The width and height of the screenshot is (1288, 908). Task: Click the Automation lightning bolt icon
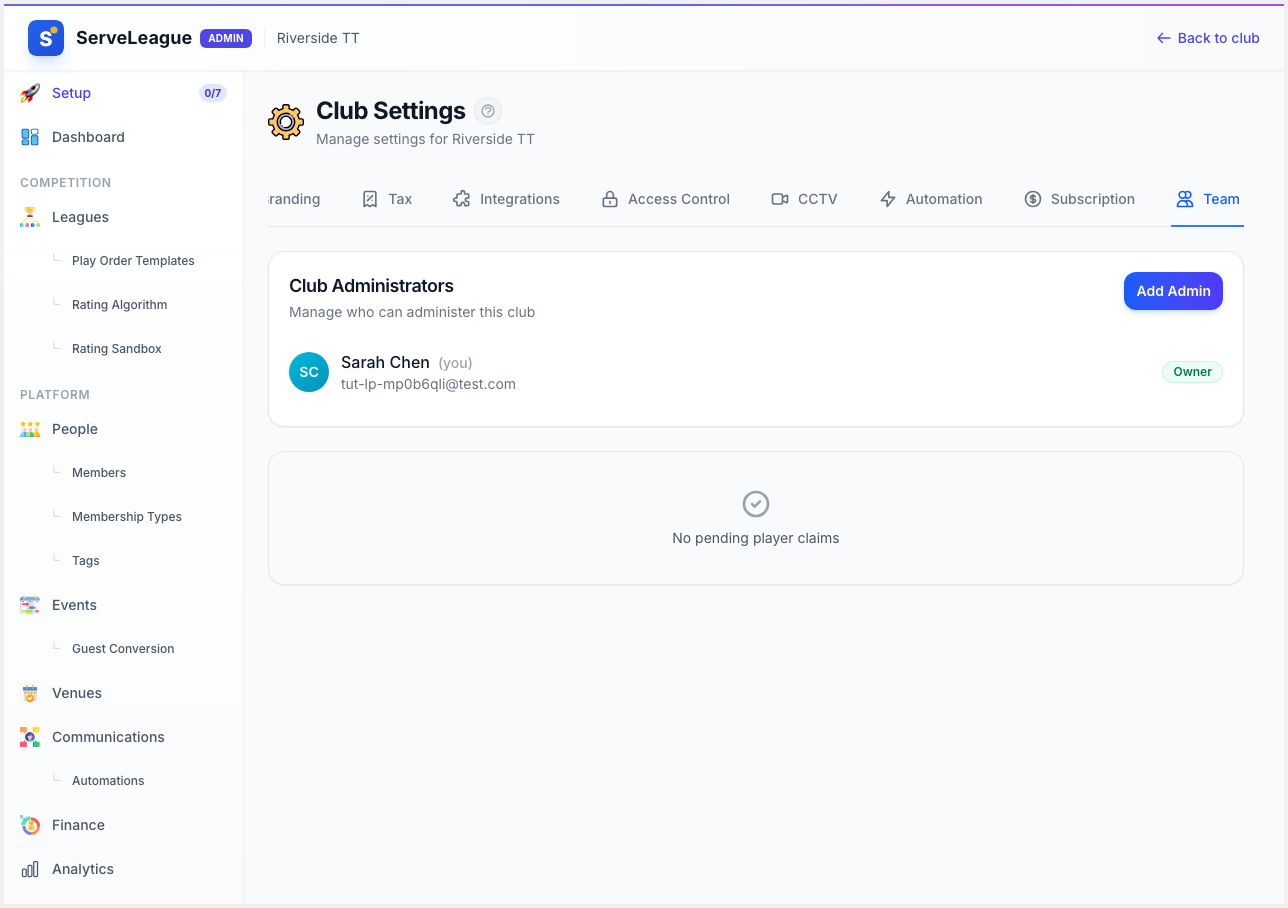[888, 199]
